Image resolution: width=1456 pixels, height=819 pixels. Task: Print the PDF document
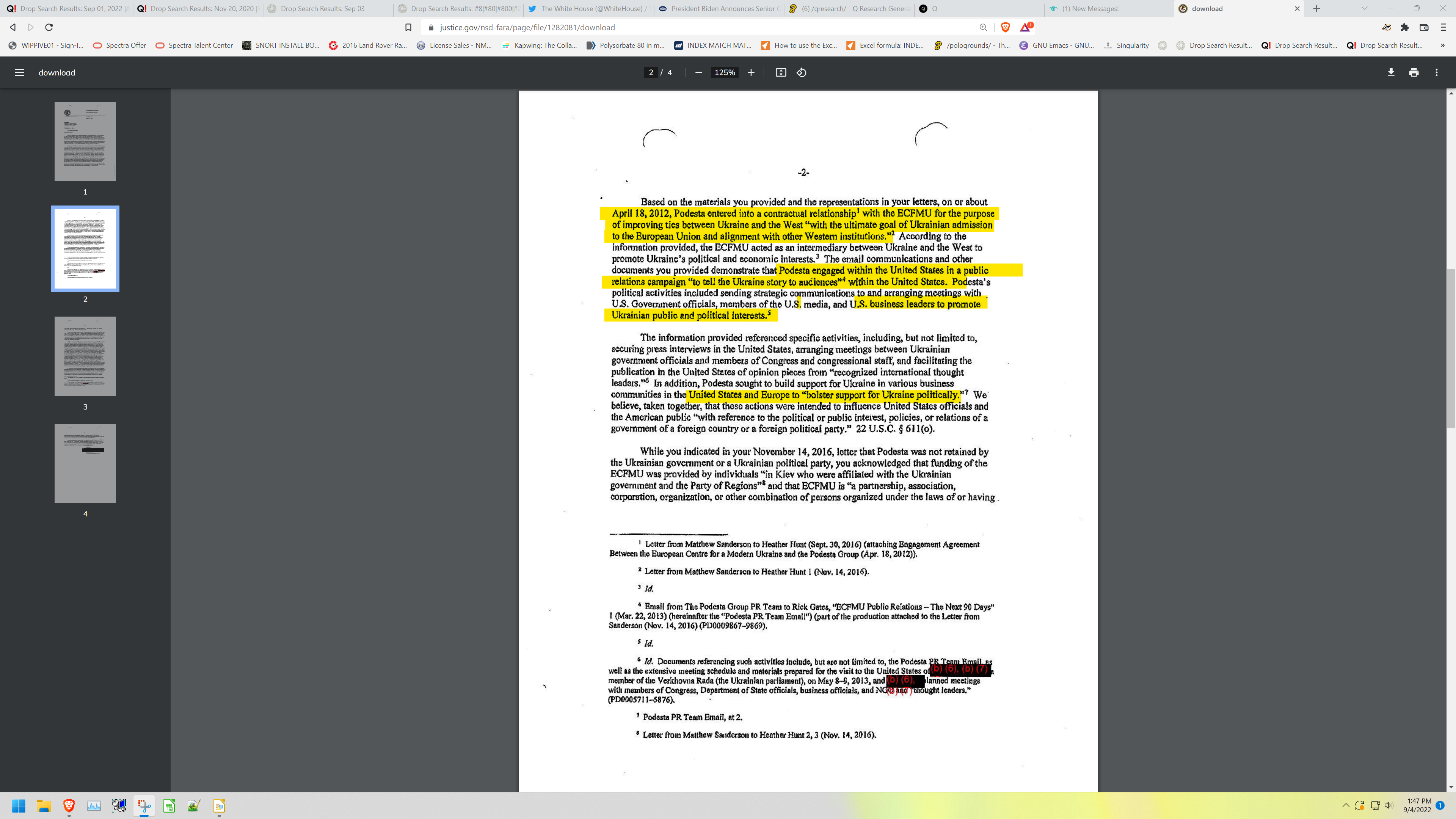[1414, 72]
